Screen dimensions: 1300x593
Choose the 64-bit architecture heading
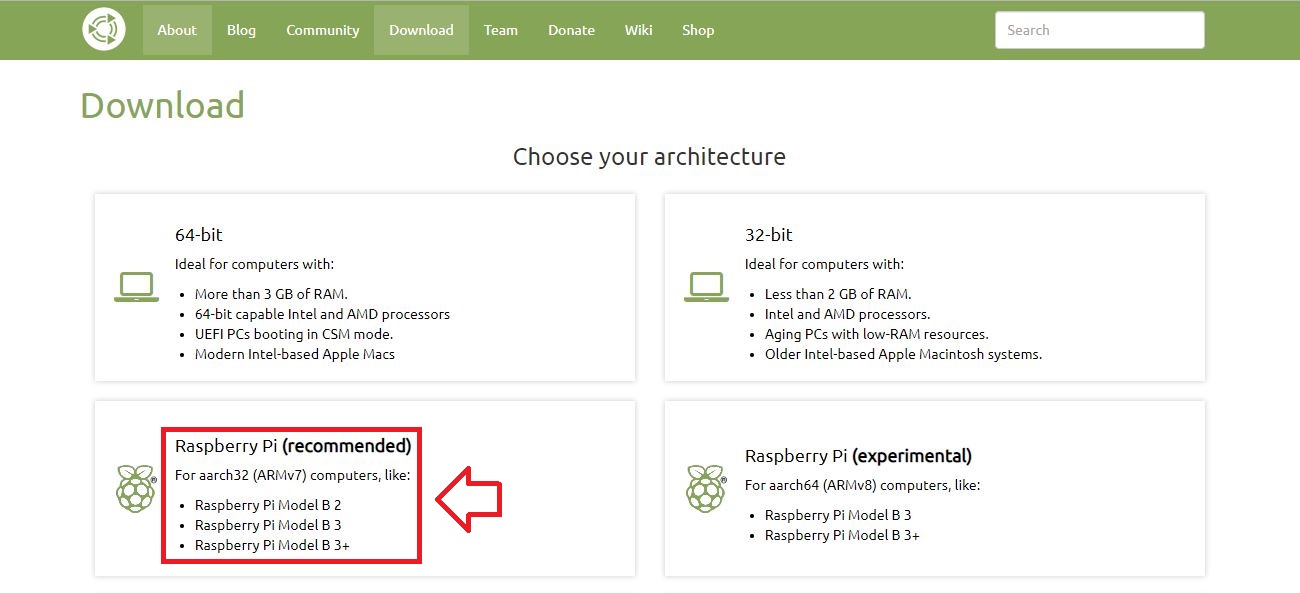(x=199, y=235)
